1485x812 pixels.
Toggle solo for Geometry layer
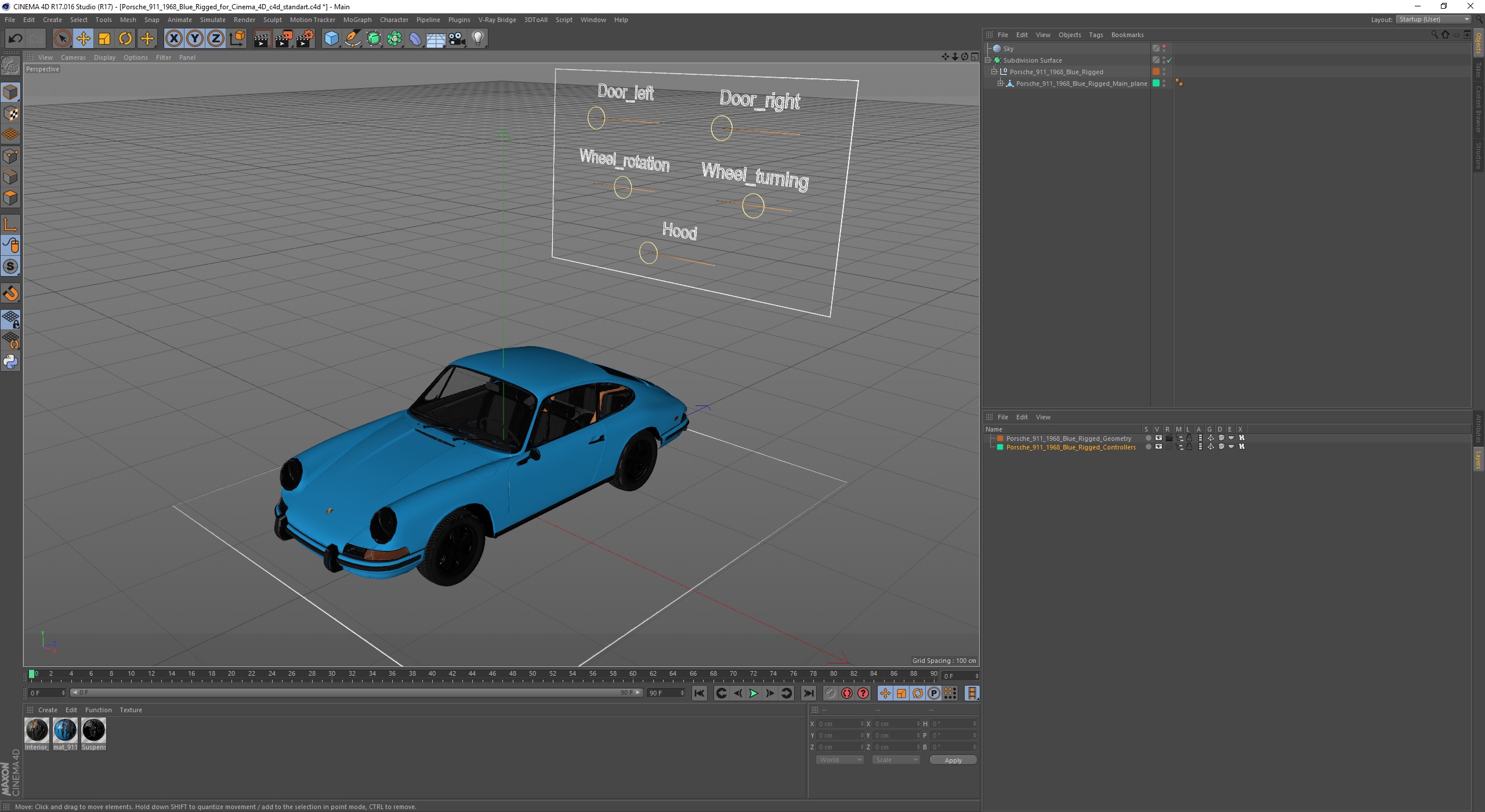pyautogui.click(x=1148, y=438)
